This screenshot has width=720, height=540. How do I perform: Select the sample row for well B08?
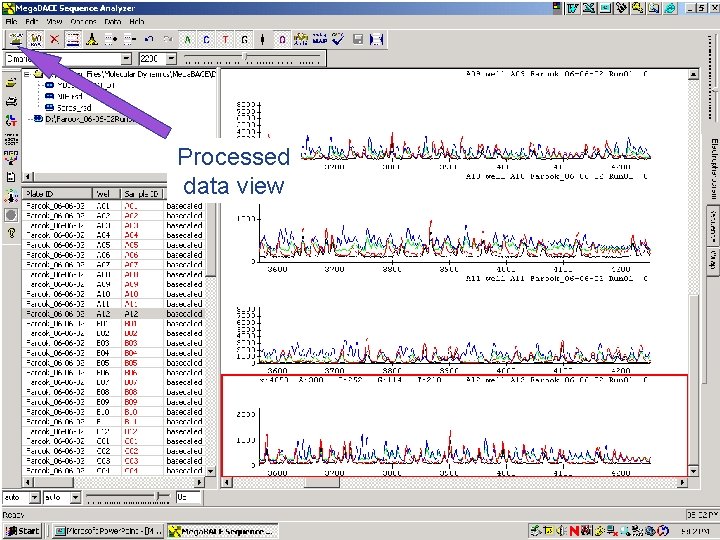(x=113, y=392)
